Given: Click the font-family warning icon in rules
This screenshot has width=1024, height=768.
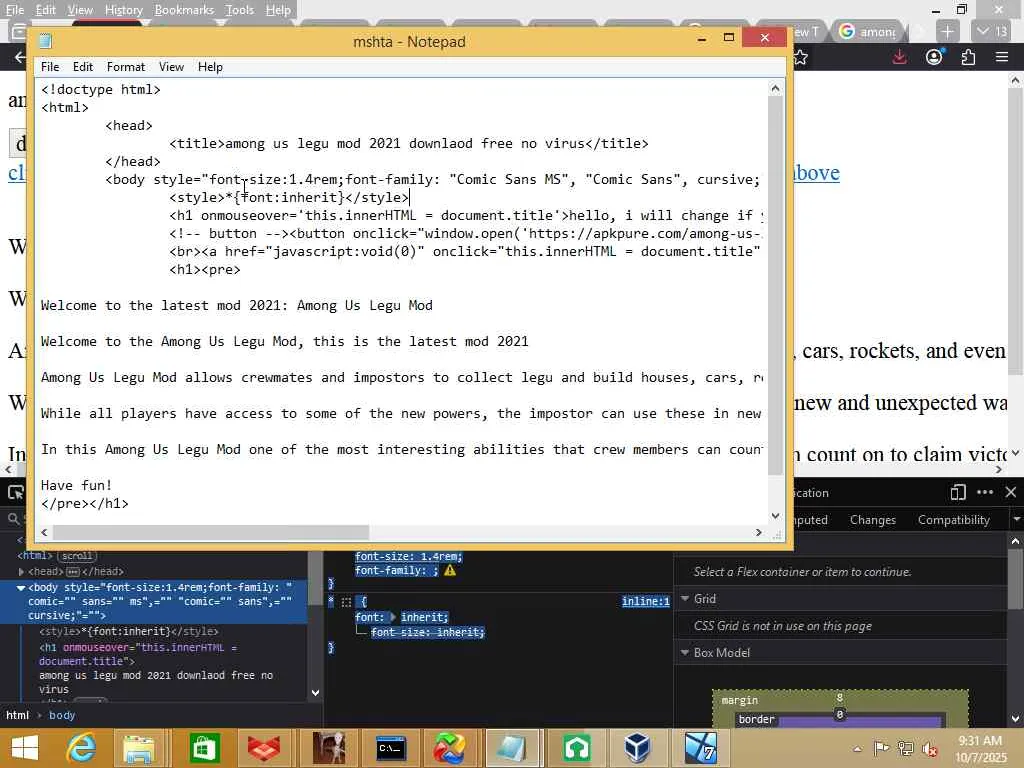Looking at the screenshot, I should (x=450, y=571).
